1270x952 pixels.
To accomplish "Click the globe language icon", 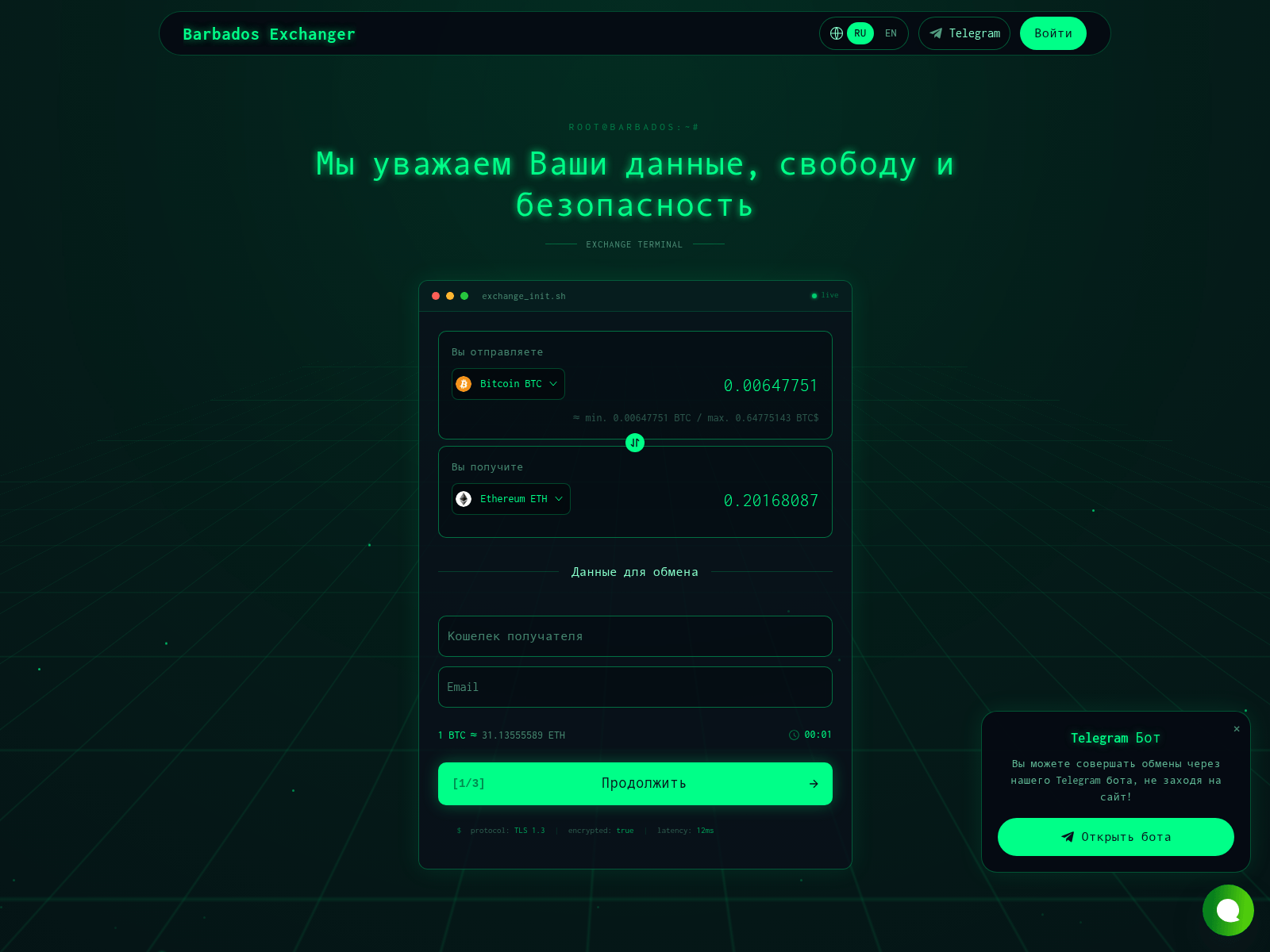I will tap(836, 33).
